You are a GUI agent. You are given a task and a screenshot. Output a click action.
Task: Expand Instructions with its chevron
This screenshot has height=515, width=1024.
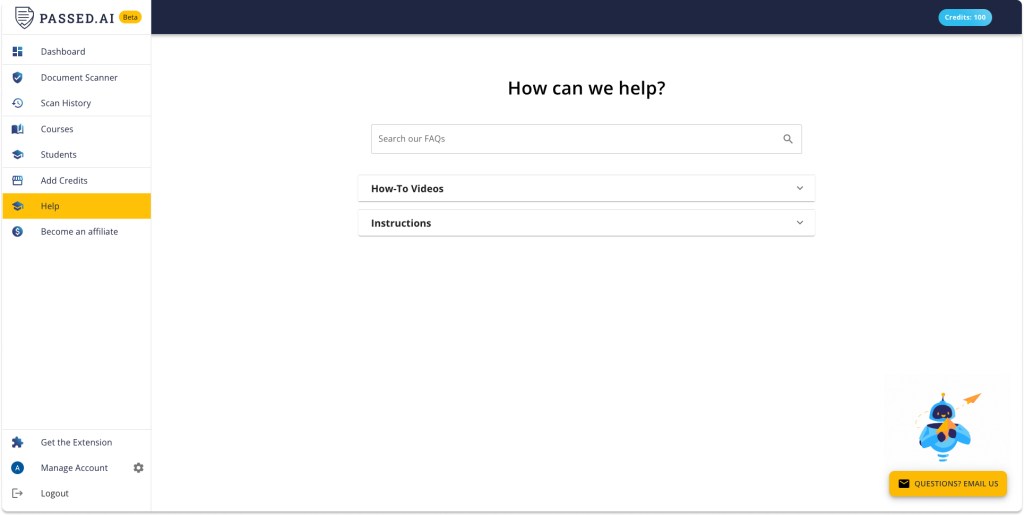(x=800, y=223)
